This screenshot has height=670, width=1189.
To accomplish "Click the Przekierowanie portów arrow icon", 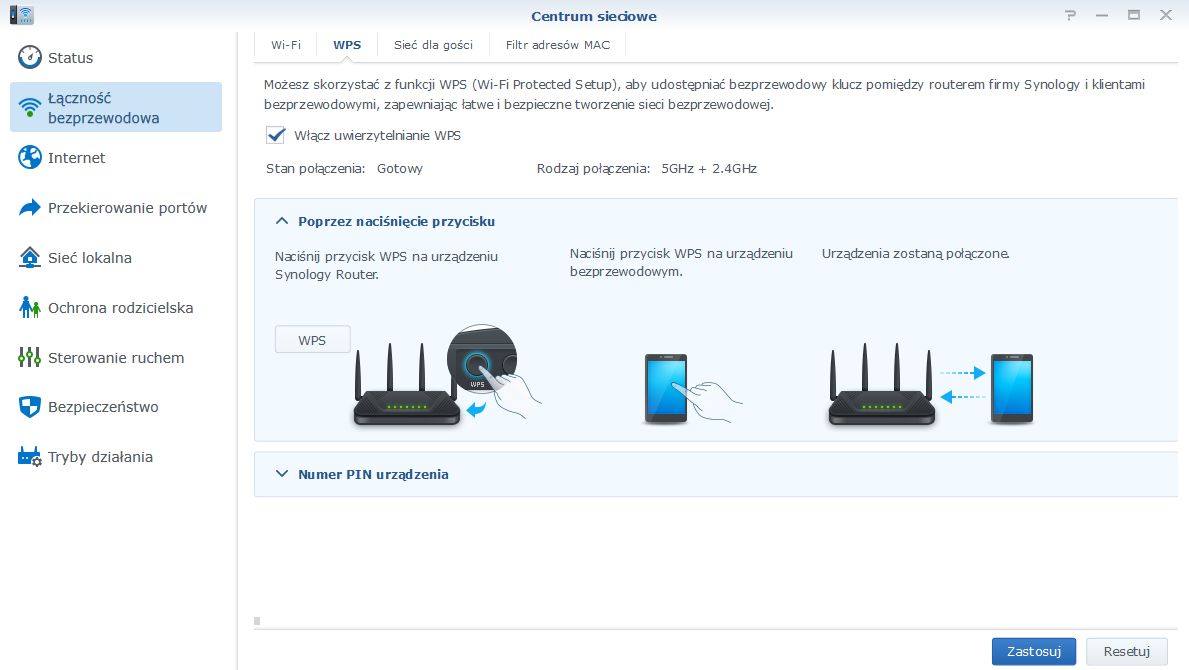I will click(x=30, y=208).
